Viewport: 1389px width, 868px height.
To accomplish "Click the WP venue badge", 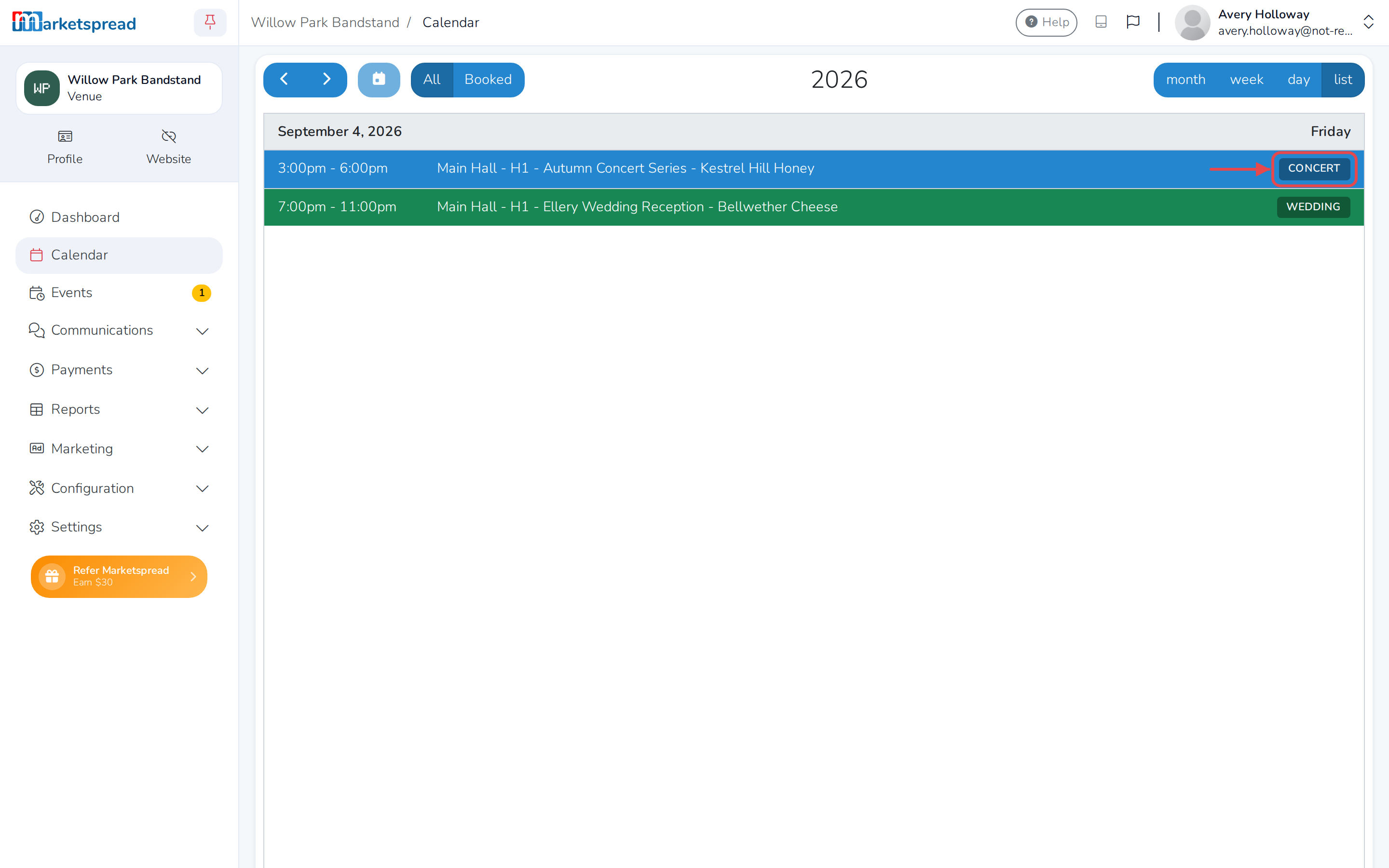I will coord(42,88).
